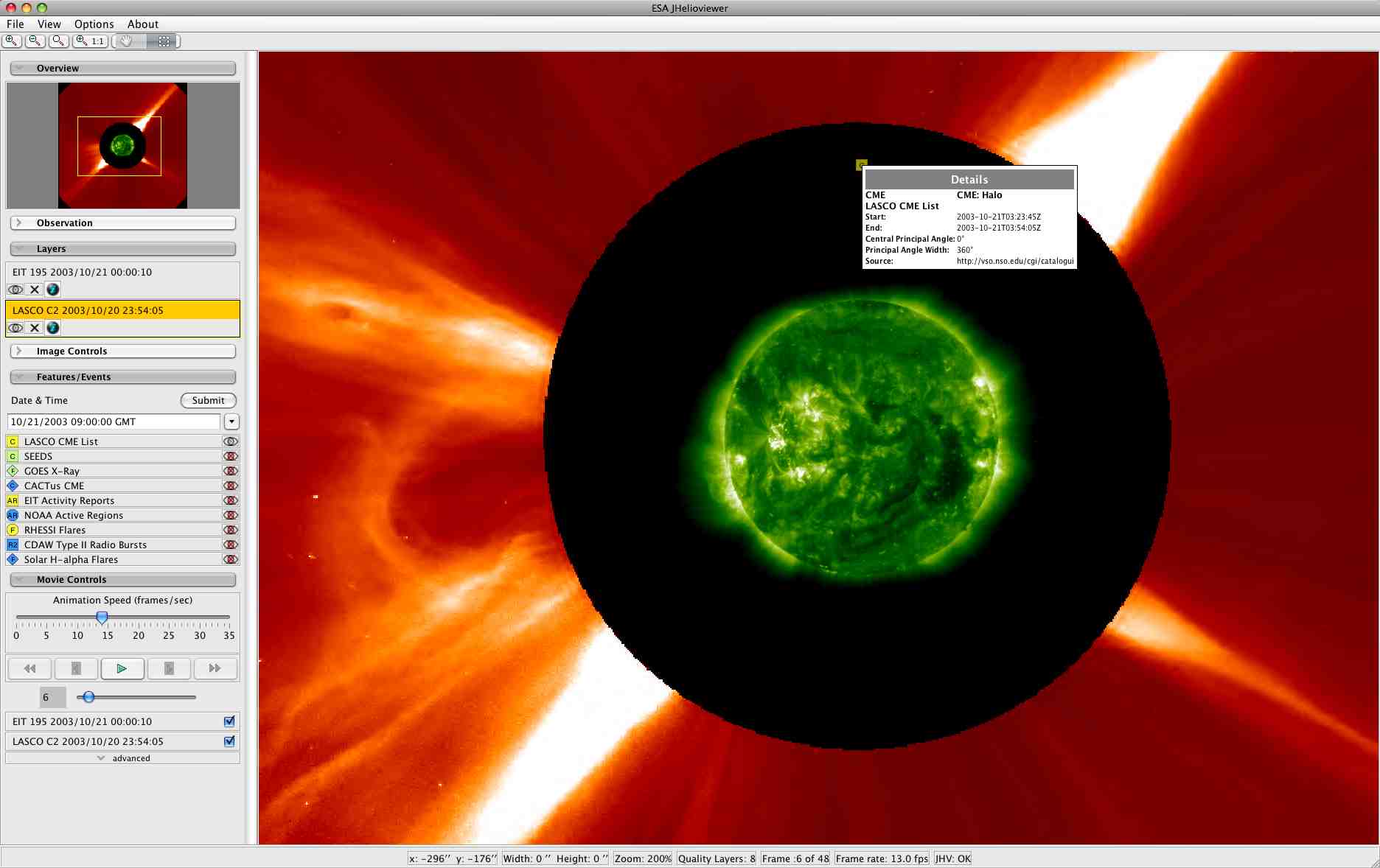Viewport: 1380px width, 868px height.
Task: Click the zoom out magnifier tool
Action: pos(35,41)
